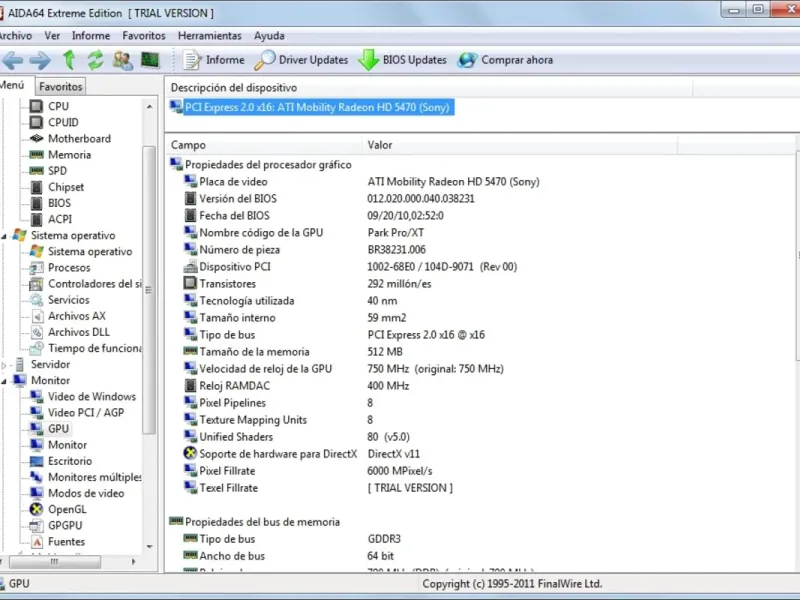Select the Nombre código de la GPU row

point(304,233)
